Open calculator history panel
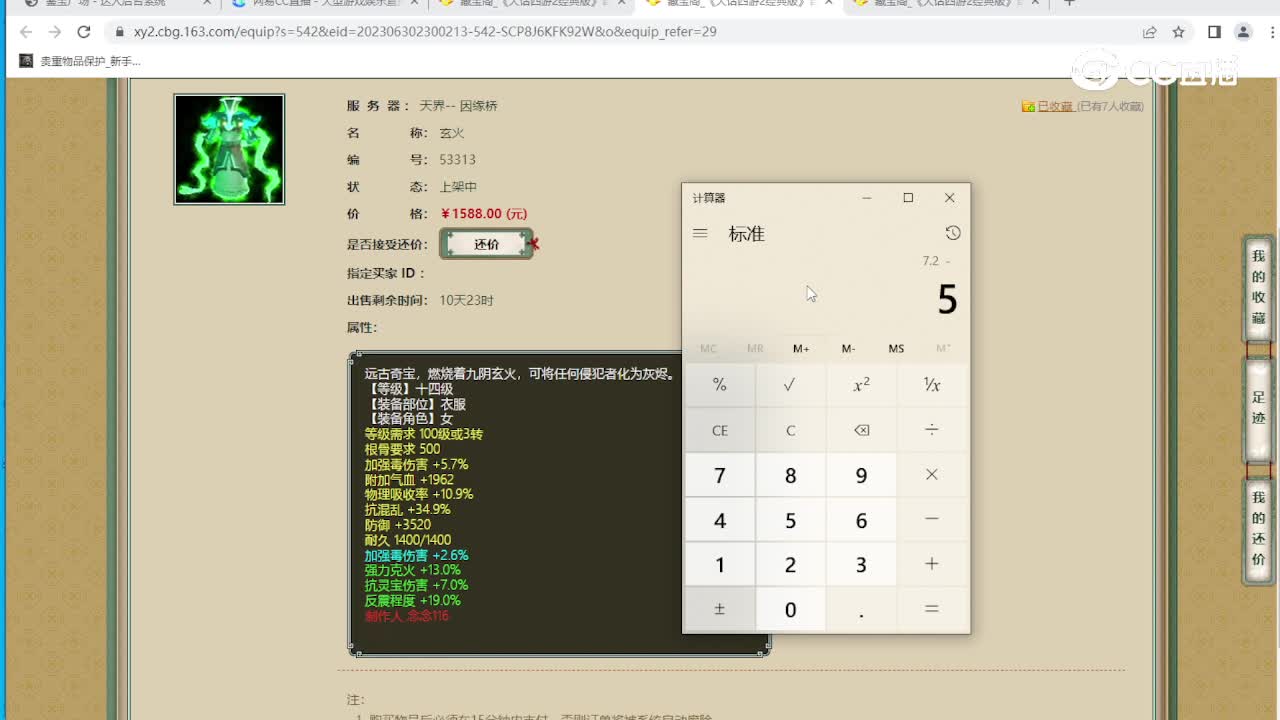The width and height of the screenshot is (1280, 720). coord(952,233)
